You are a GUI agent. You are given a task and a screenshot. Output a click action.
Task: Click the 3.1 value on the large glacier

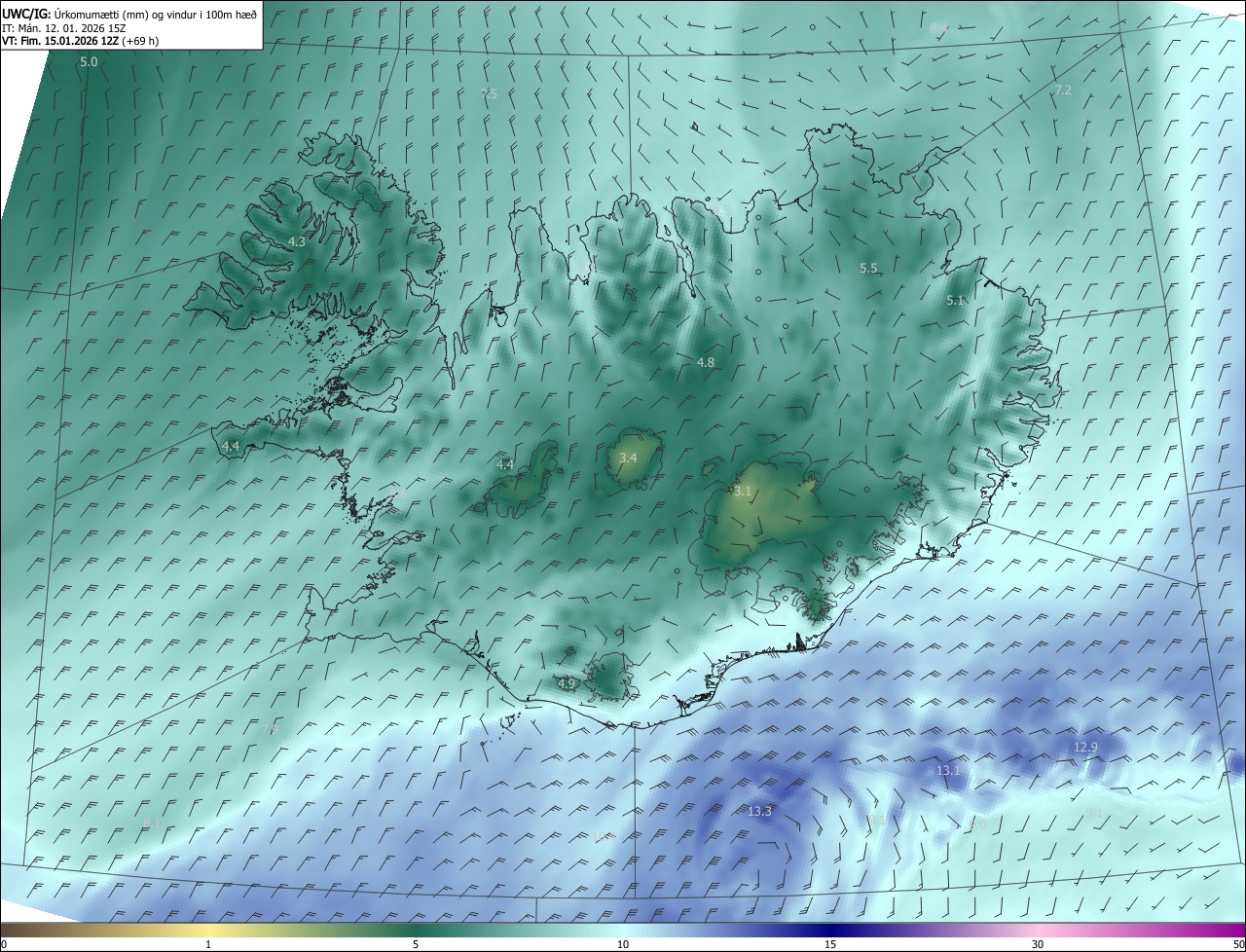(743, 492)
